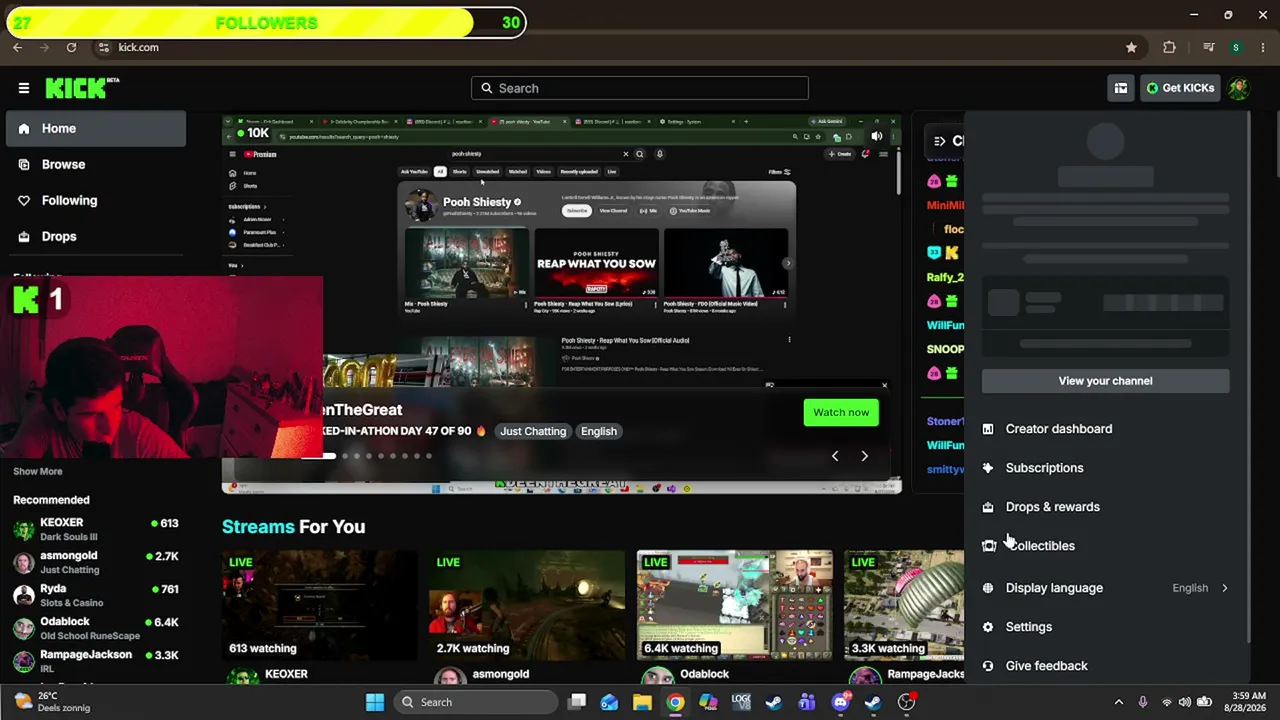This screenshot has height=720, width=1280.
Task: Open Browse in the sidebar
Action: [x=95, y=164]
